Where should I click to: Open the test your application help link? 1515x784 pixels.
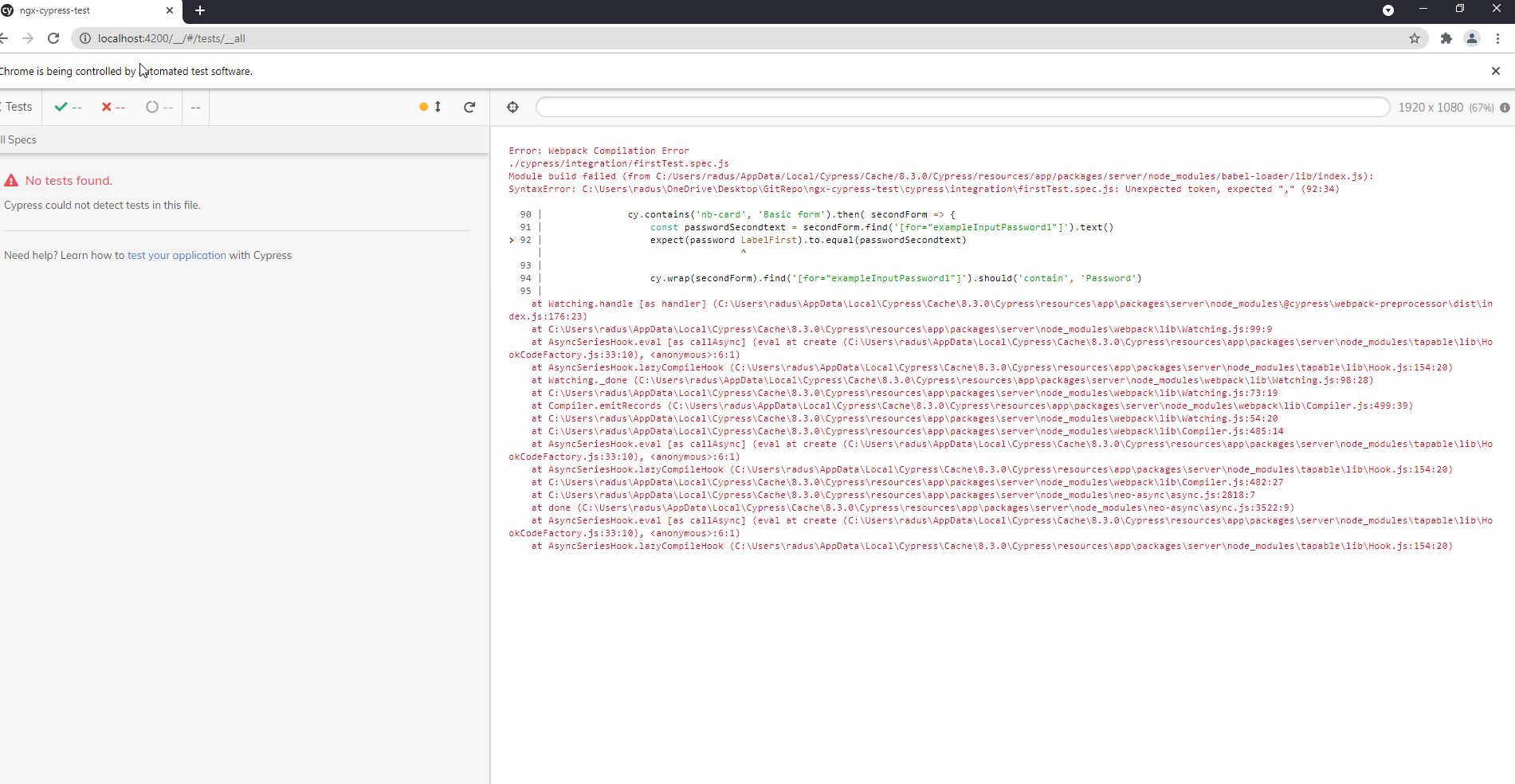click(176, 255)
